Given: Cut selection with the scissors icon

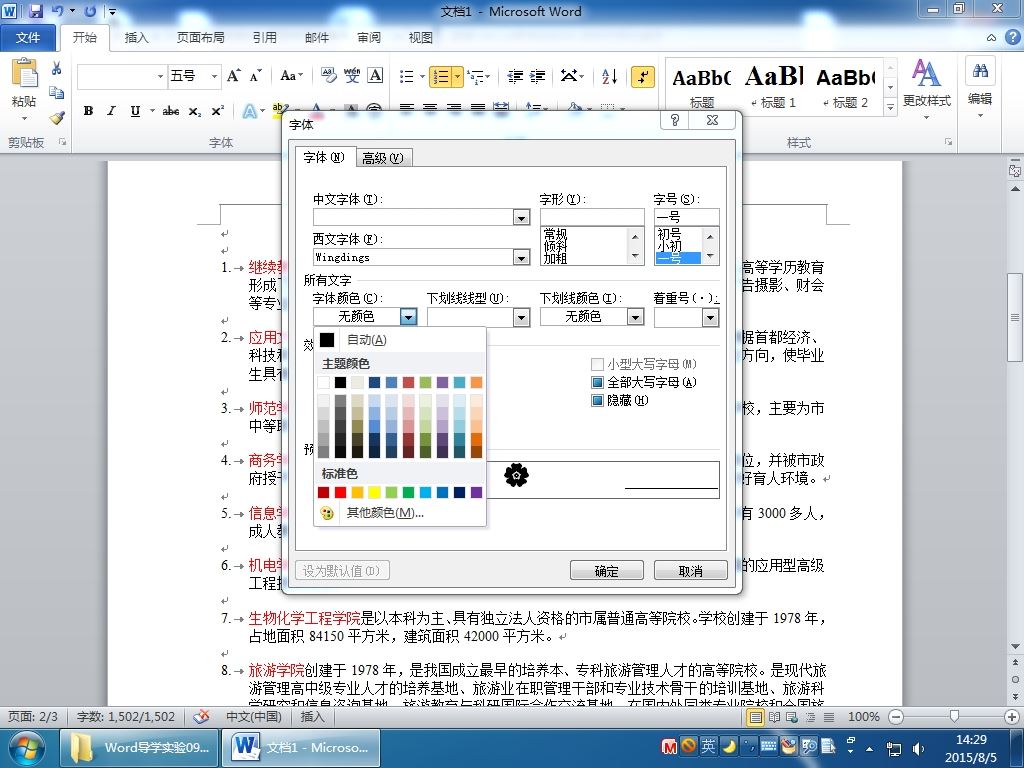Looking at the screenshot, I should (57, 68).
